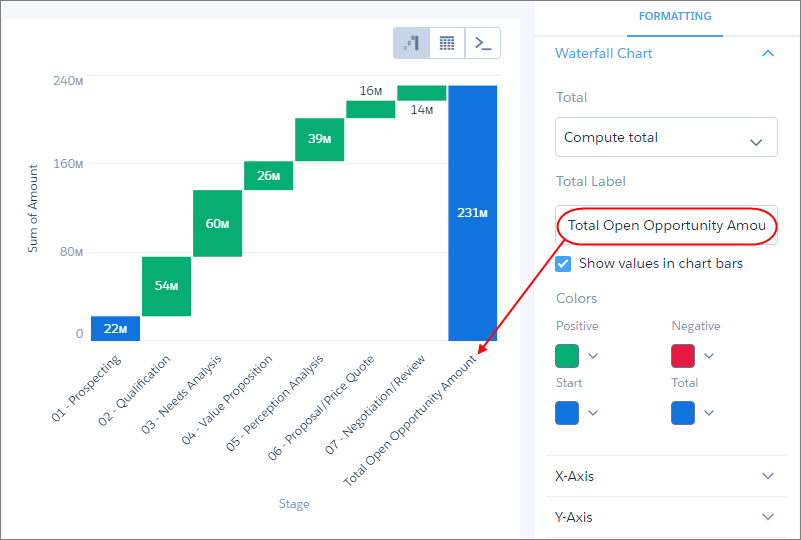Open the Total color dropdown arrow

coord(709,413)
